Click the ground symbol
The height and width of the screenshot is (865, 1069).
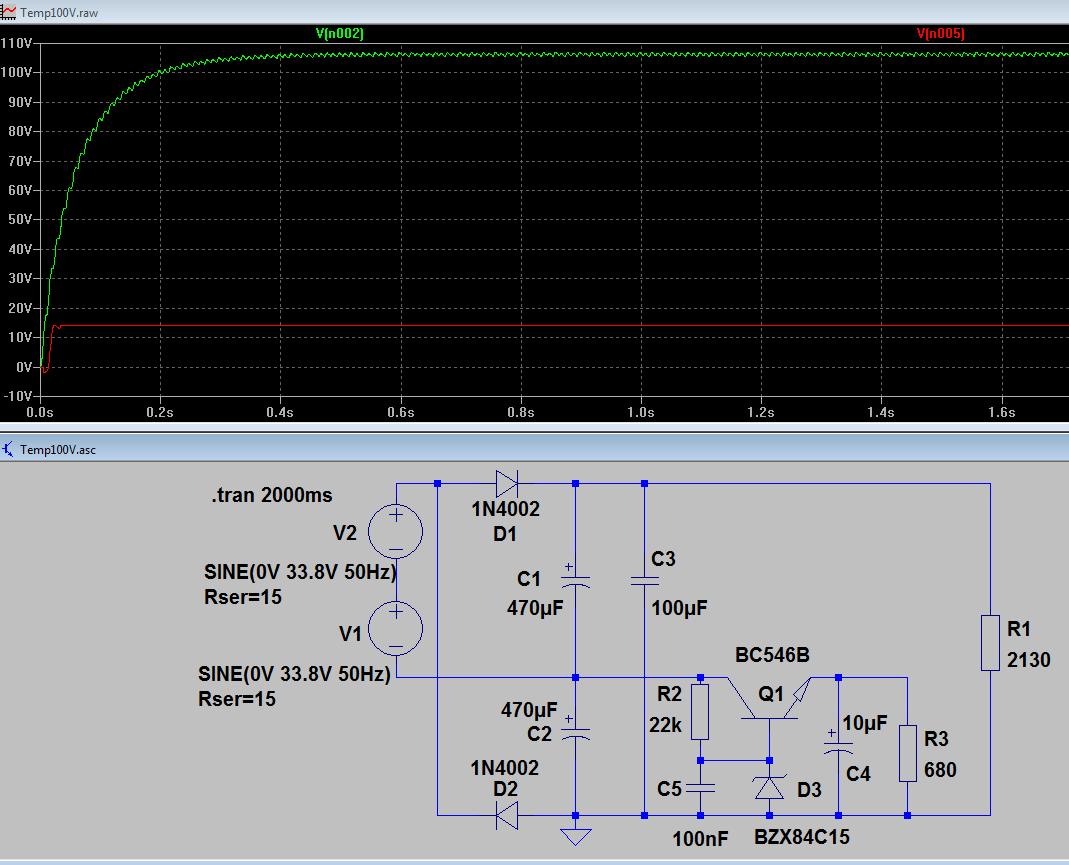coord(575,836)
